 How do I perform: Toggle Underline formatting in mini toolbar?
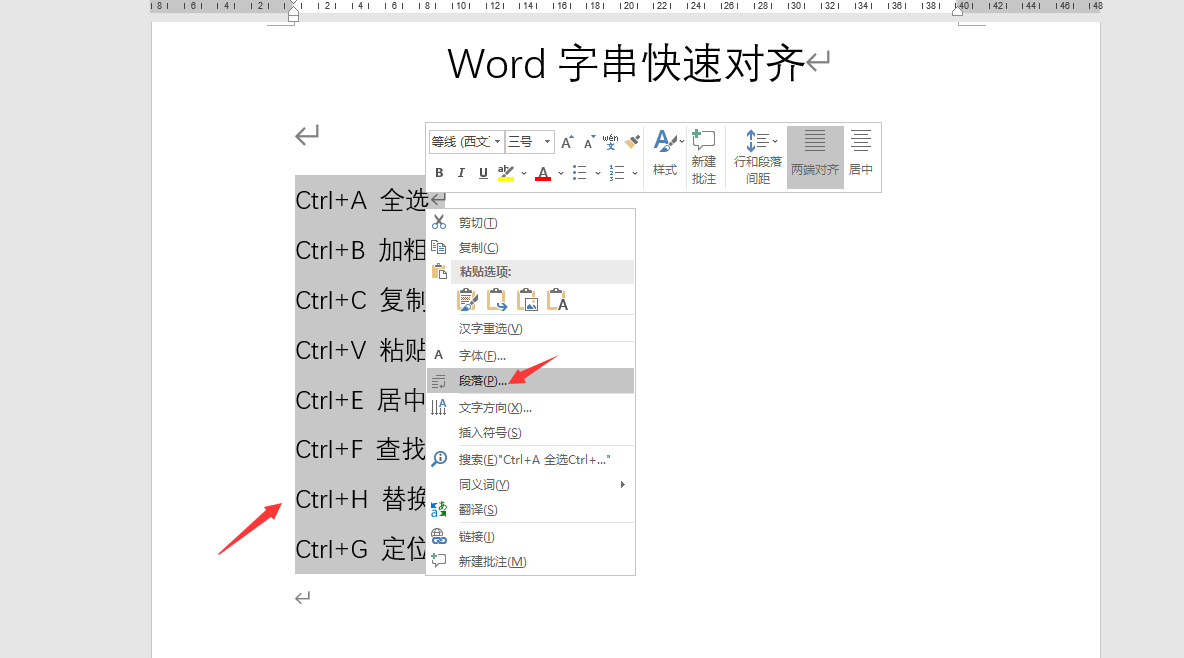pos(483,173)
